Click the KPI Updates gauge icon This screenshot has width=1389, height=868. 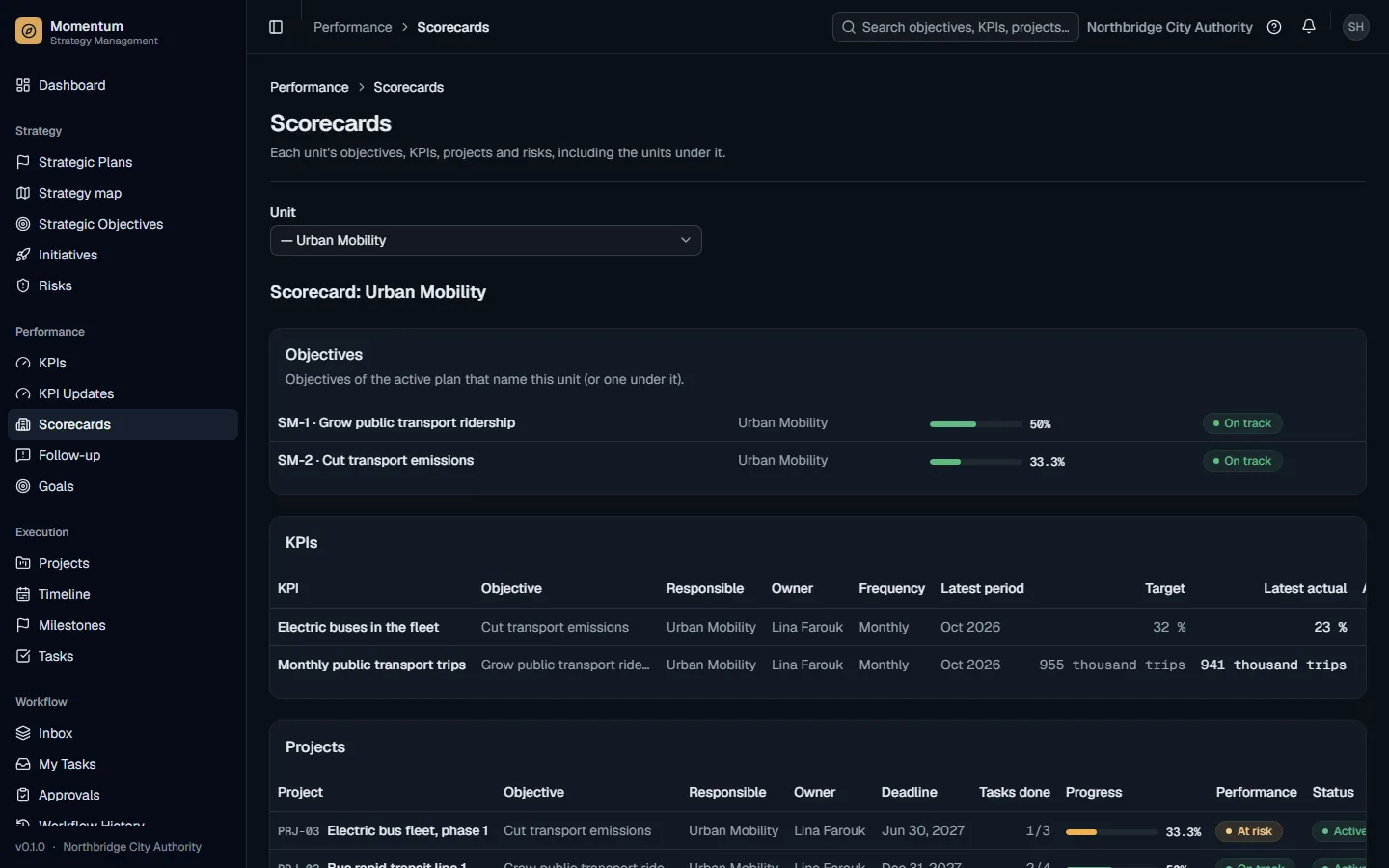click(23, 393)
